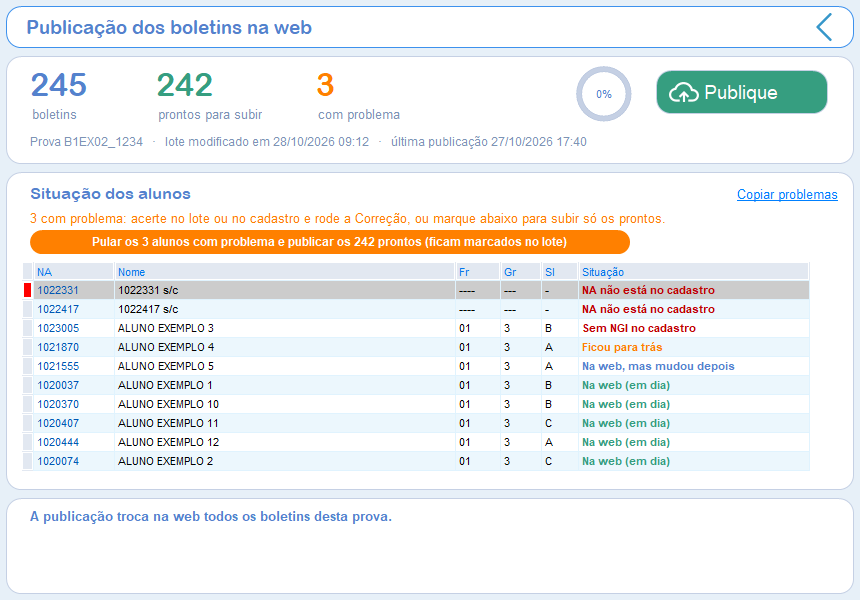Click 'Ficou para trás' status
Viewport: 860px width, 600px height.
[x=622, y=347]
